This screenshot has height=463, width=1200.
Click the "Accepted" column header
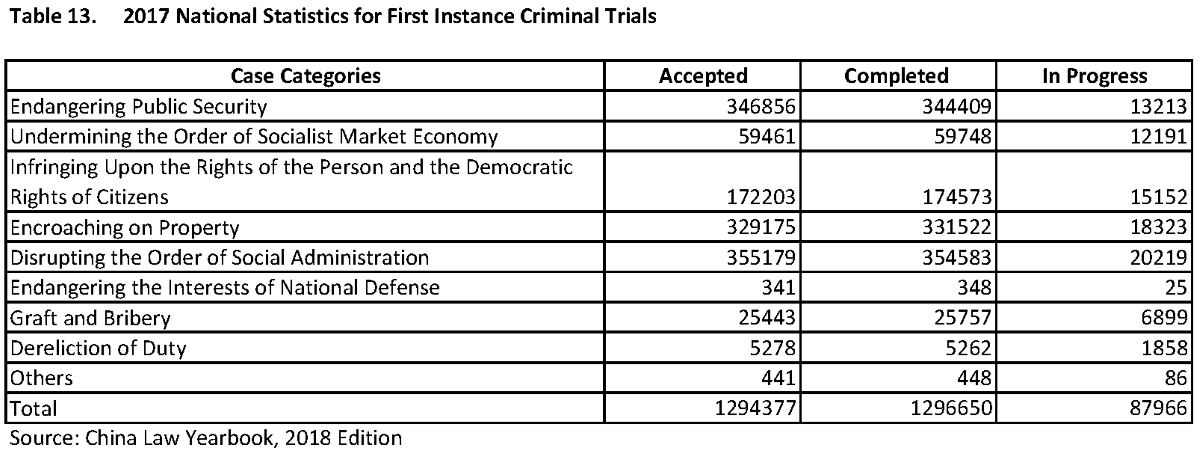pyautogui.click(x=703, y=76)
